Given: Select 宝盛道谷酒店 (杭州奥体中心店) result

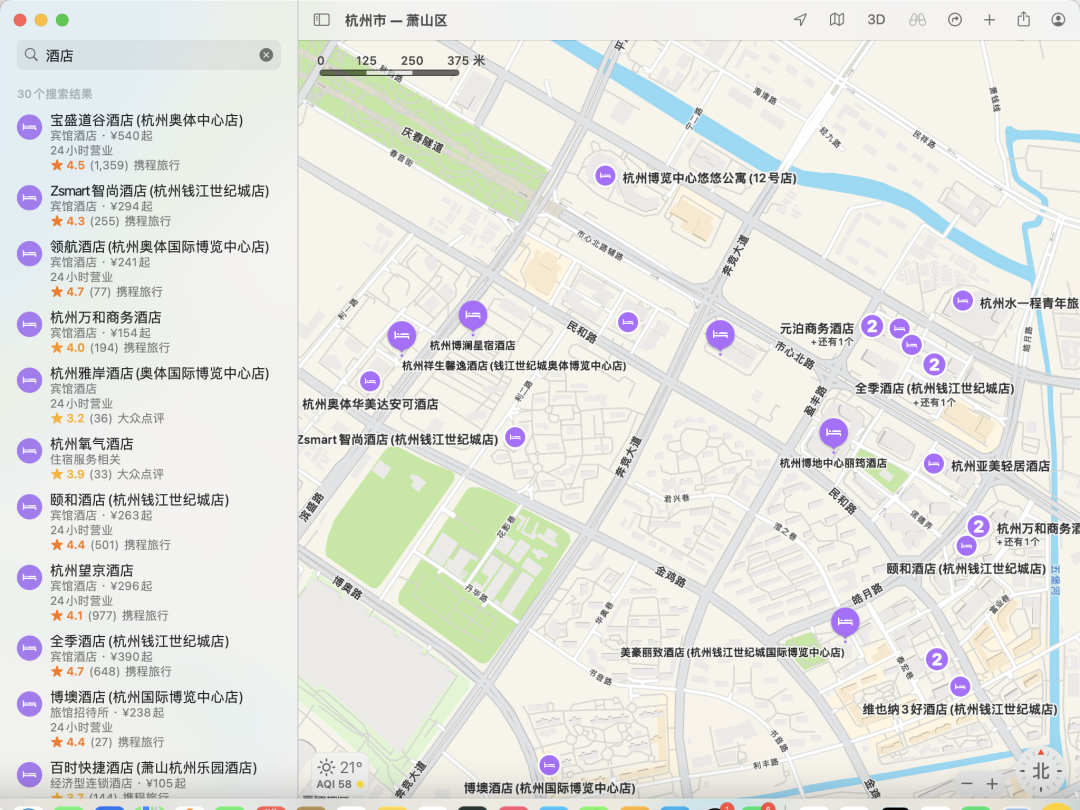Looking at the screenshot, I should [x=149, y=143].
